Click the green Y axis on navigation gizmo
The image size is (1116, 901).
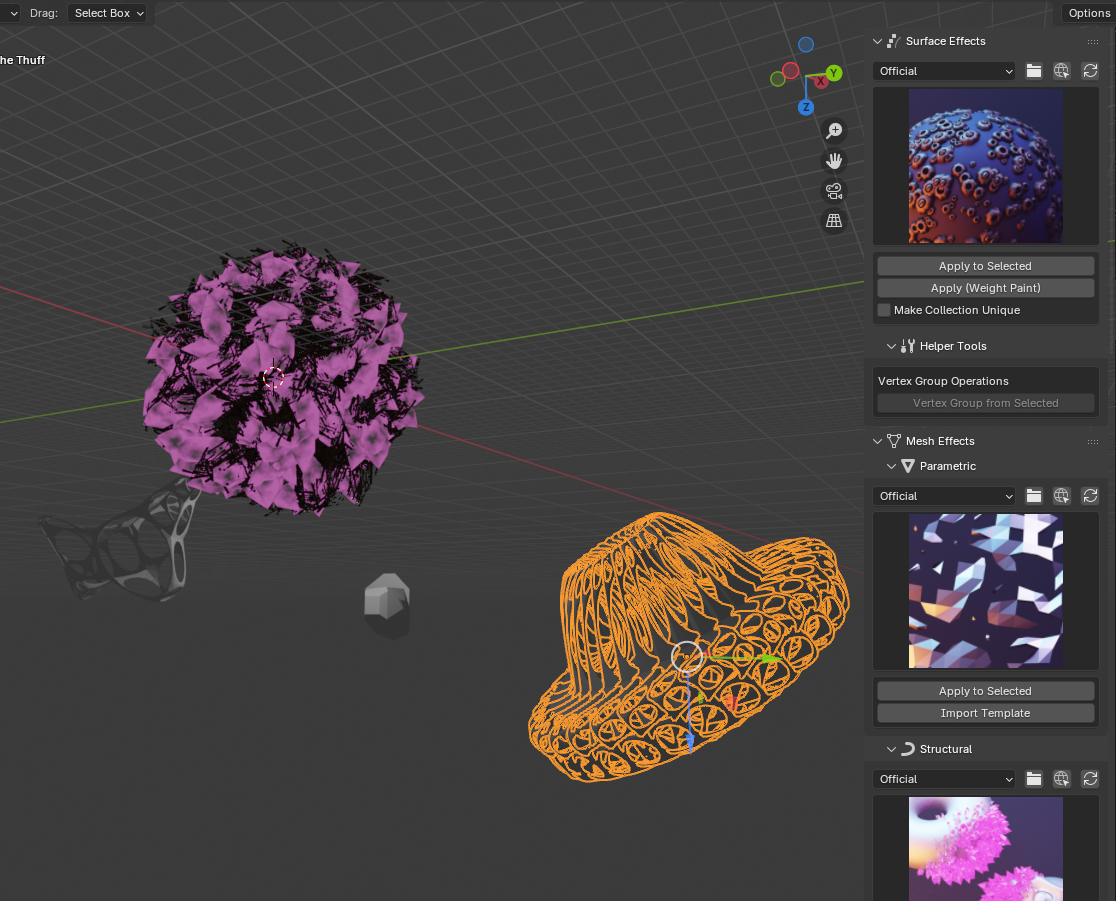tap(834, 73)
